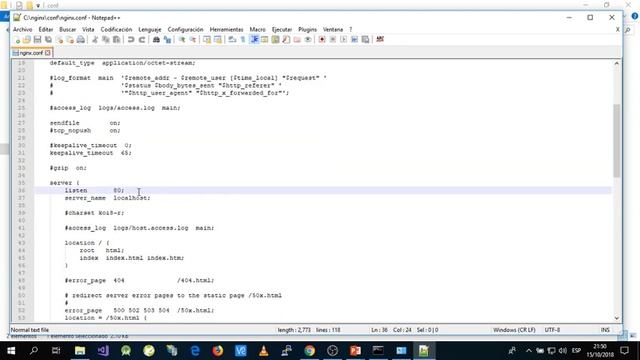Open Firefox from the taskbar
Viewport: 640px width, 360px height.
[x=218, y=351]
